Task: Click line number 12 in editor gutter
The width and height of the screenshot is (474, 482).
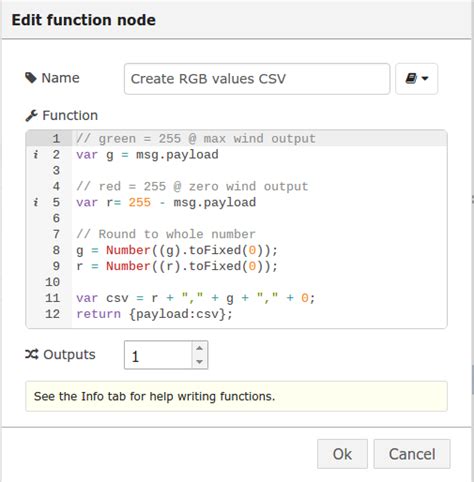Action: 53,314
